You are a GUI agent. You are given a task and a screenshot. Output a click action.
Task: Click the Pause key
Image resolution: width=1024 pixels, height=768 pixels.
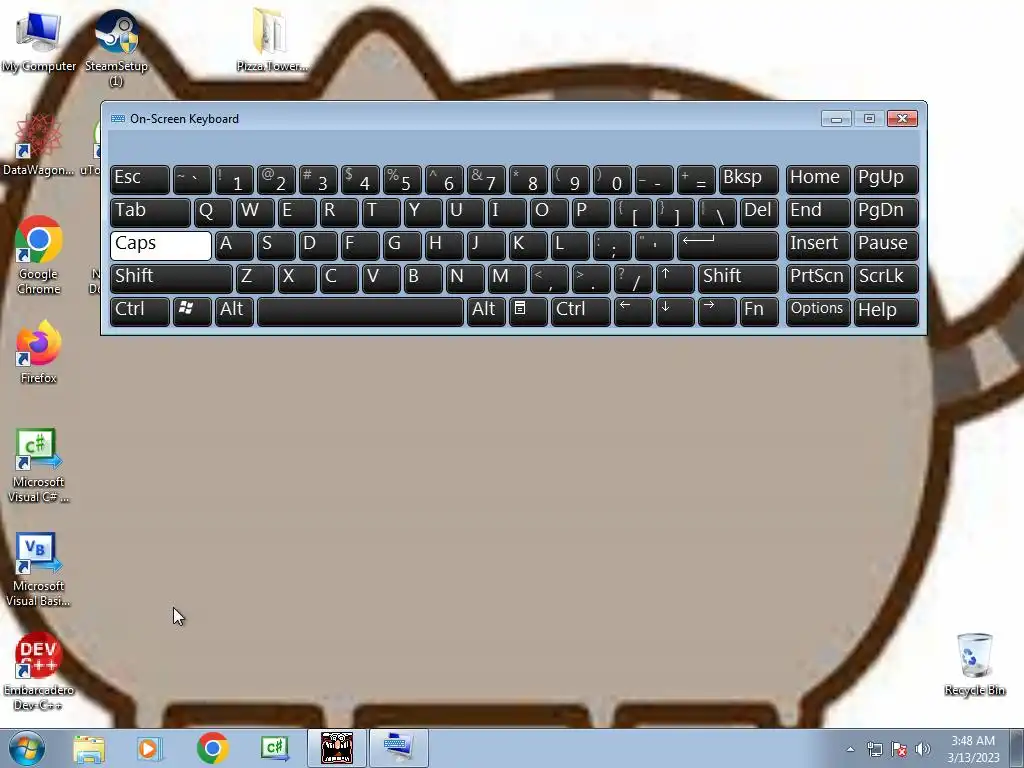[886, 246]
